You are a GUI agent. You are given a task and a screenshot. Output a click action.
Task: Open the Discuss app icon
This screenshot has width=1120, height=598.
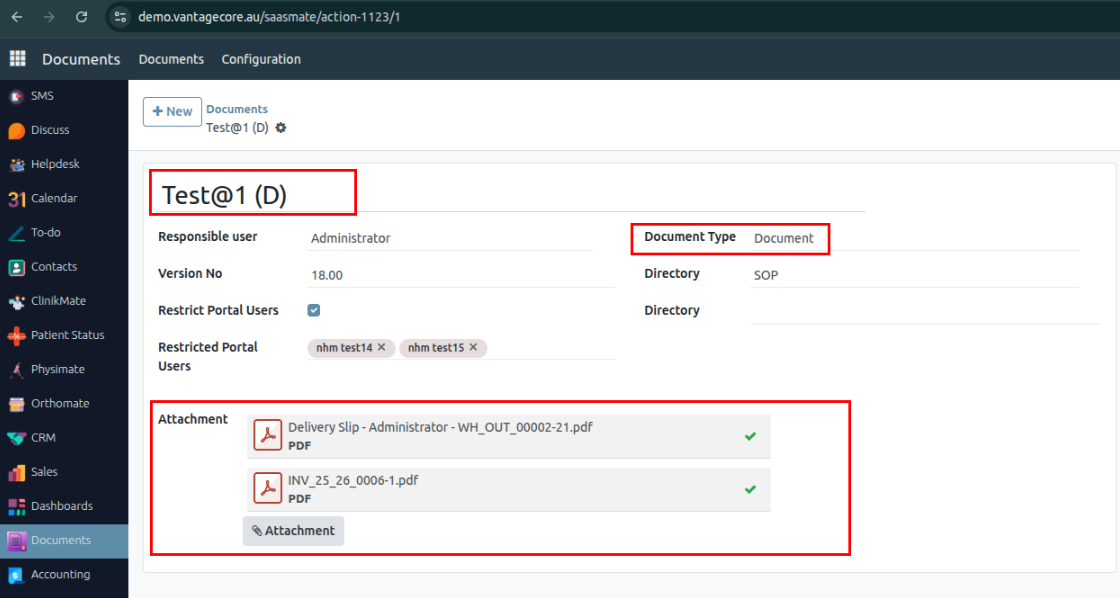click(17, 131)
